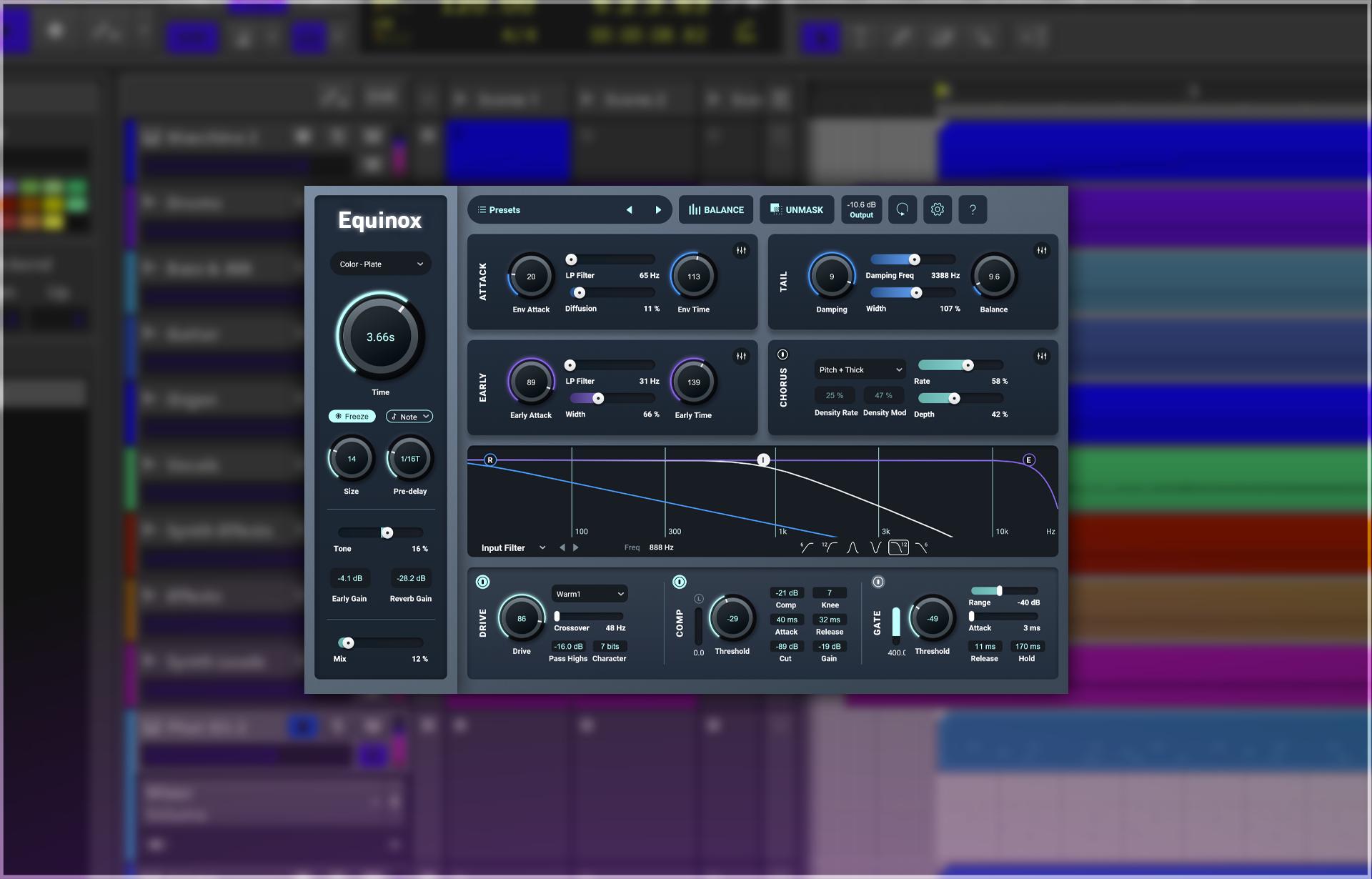Open the Note pre-delay mode dropdown
The width and height of the screenshot is (1372, 879).
click(409, 416)
